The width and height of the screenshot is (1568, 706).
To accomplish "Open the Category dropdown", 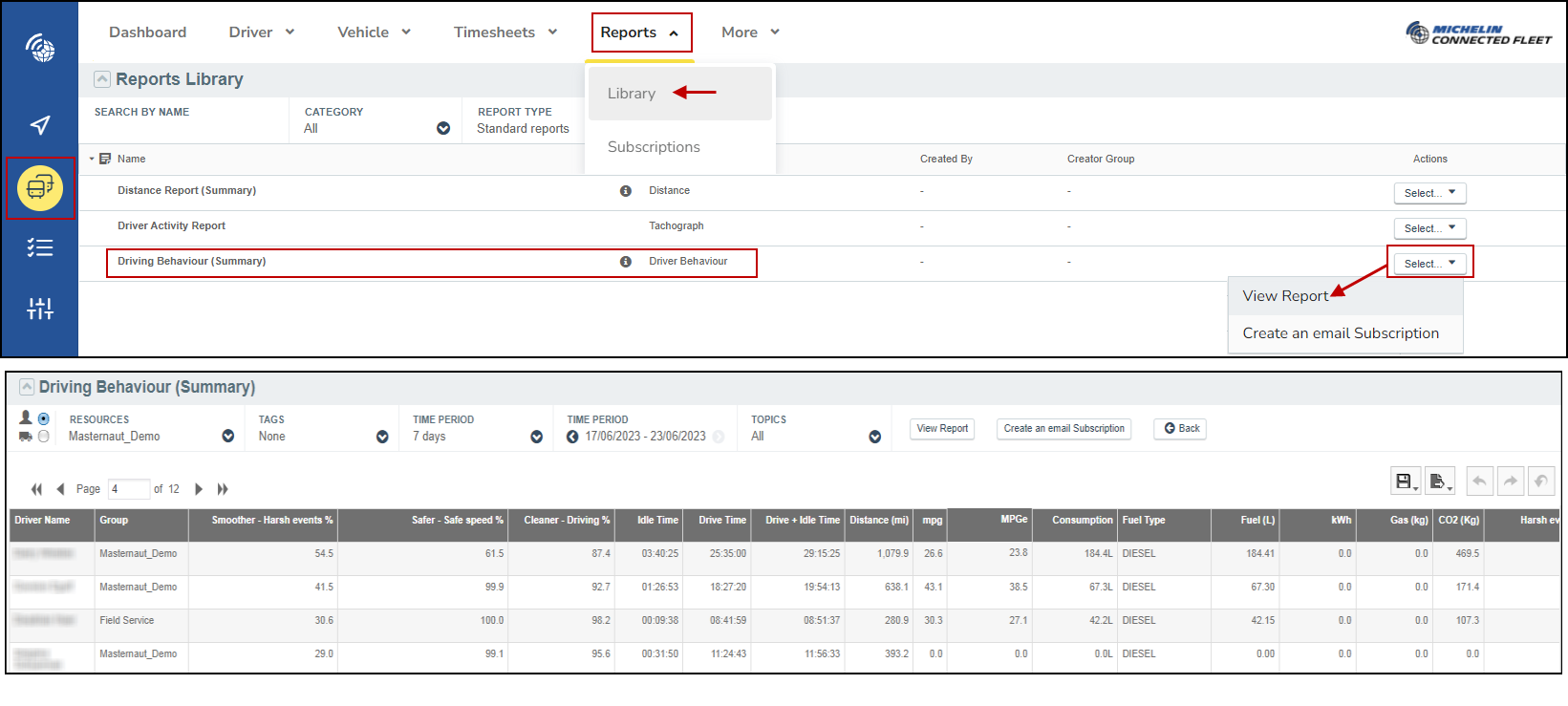I will tap(443, 128).
